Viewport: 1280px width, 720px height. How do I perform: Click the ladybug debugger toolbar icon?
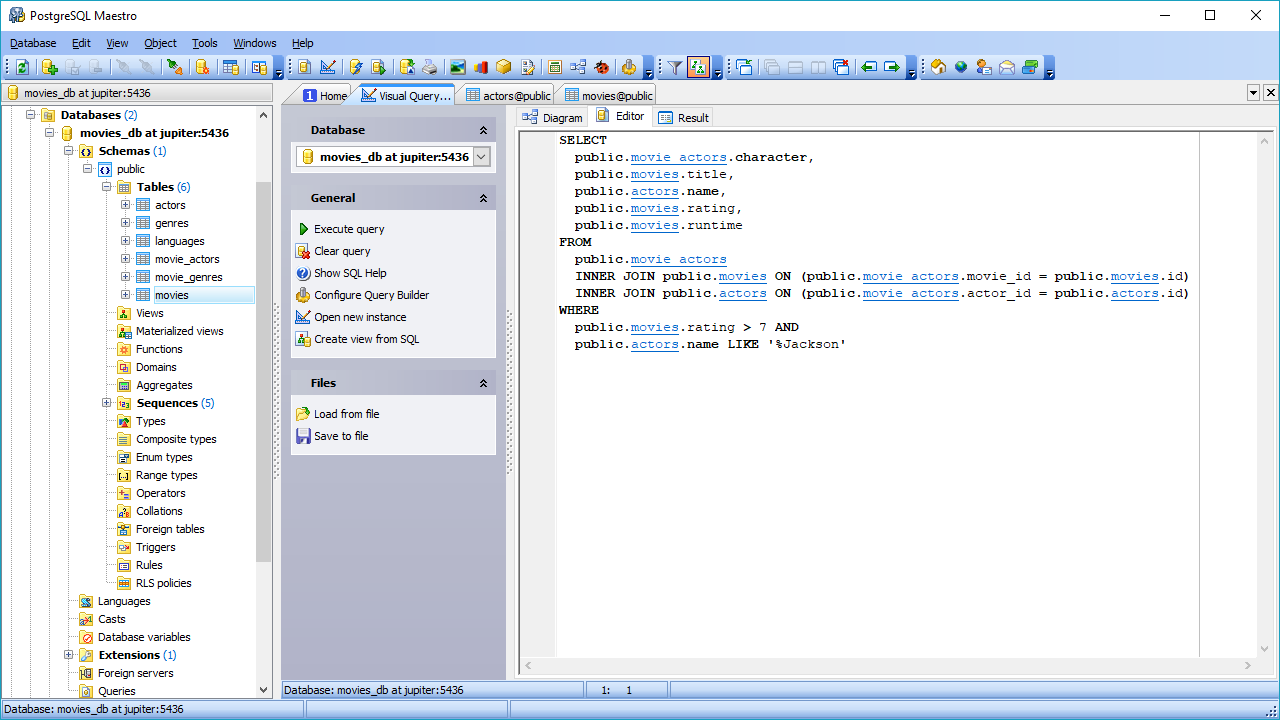(601, 67)
